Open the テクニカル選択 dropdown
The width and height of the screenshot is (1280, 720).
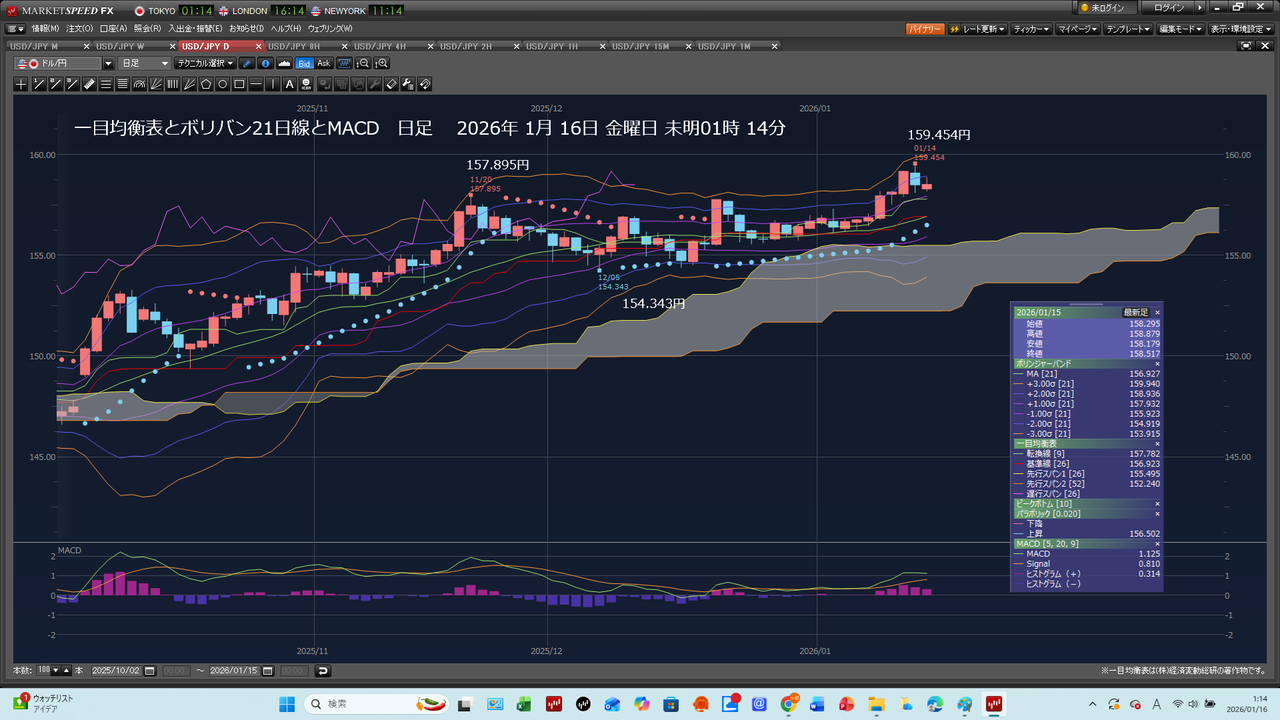point(205,63)
